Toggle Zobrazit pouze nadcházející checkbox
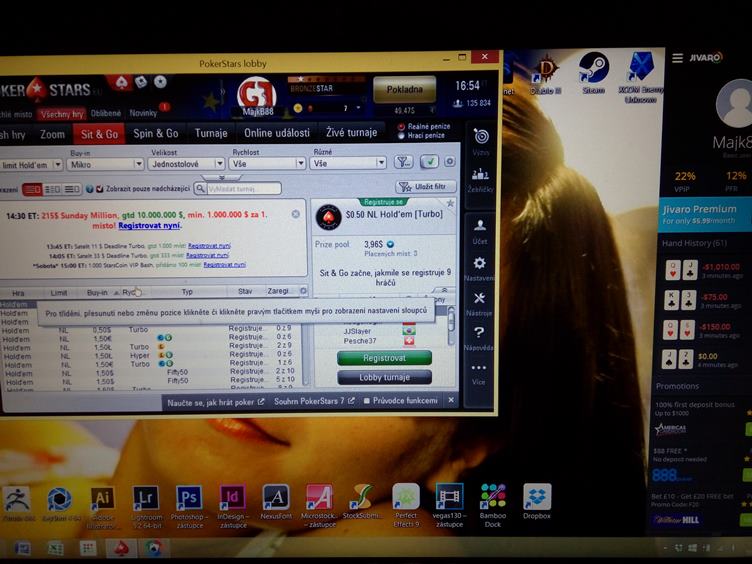 click(x=100, y=189)
